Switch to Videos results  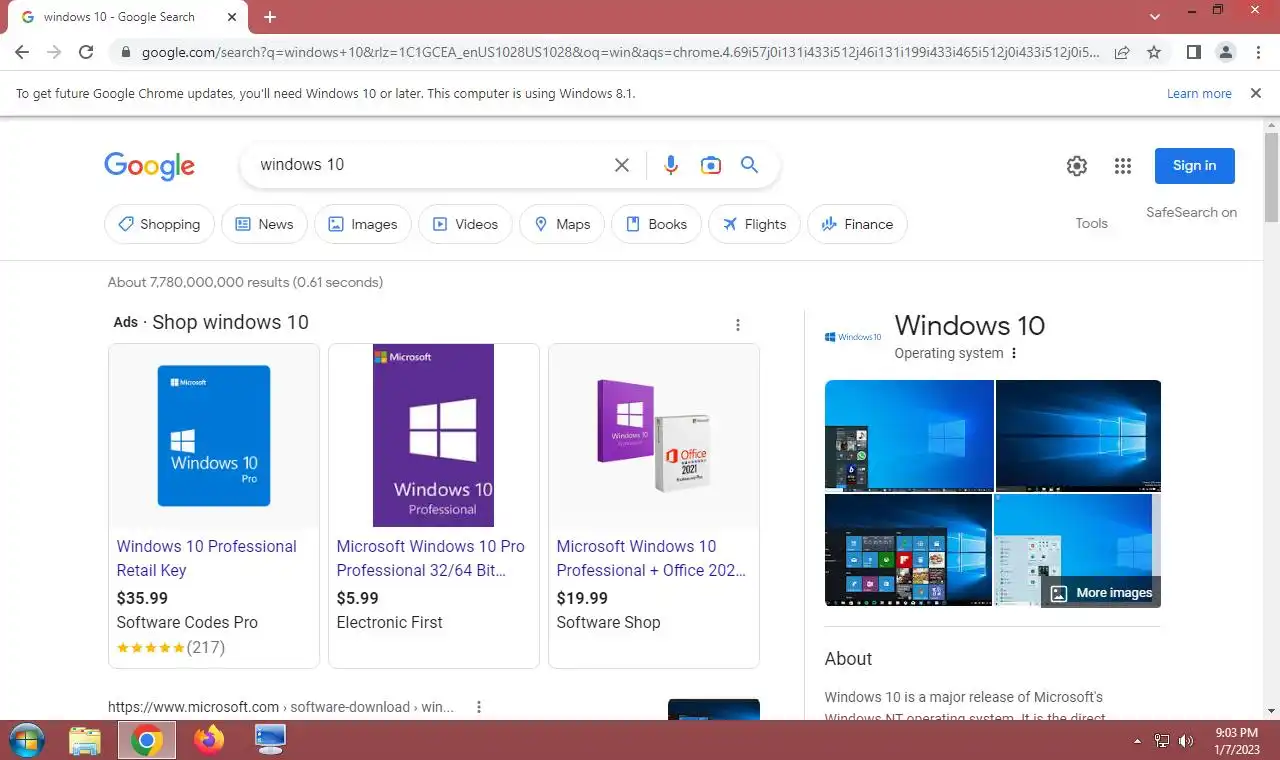pyautogui.click(x=465, y=224)
